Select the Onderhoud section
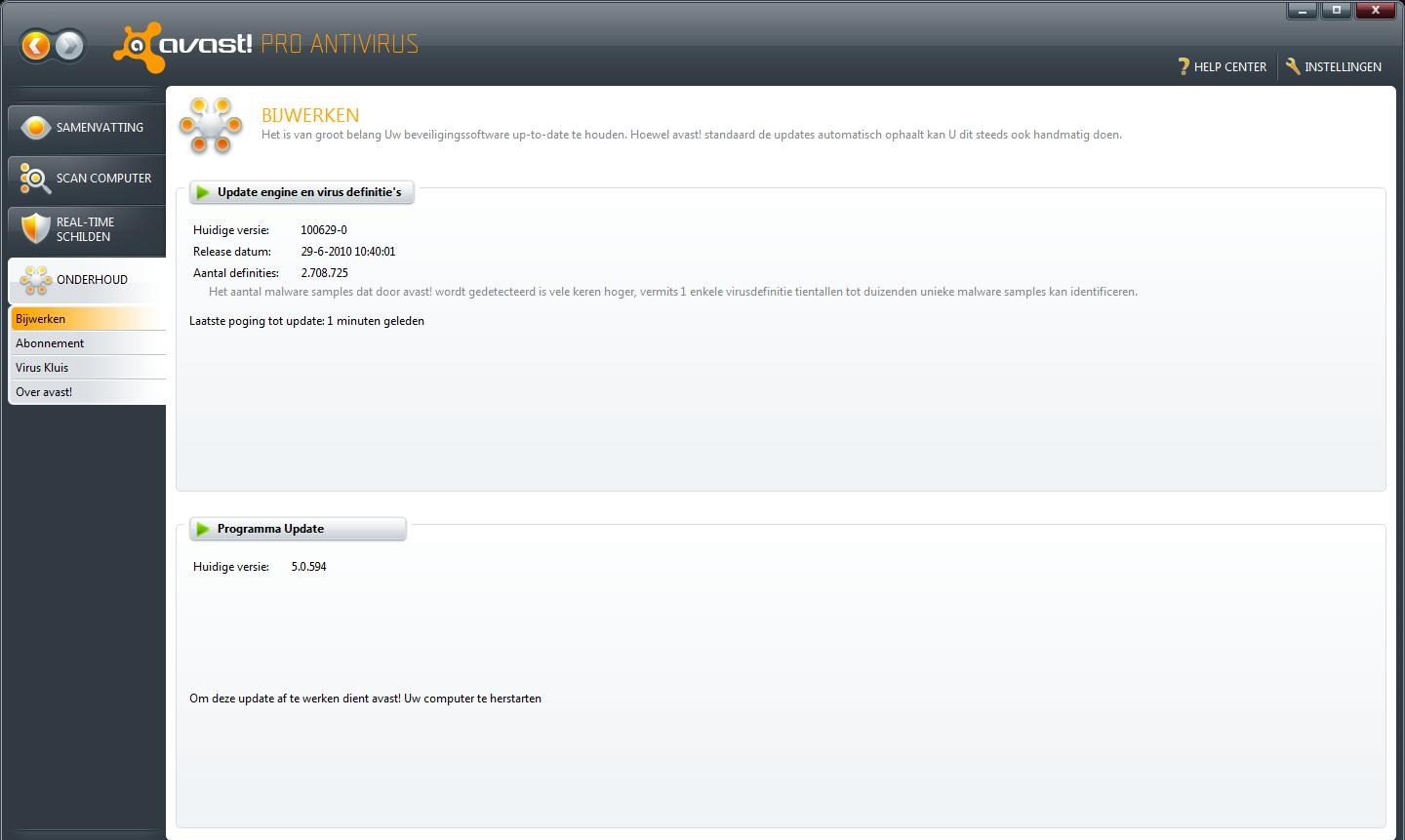 click(x=87, y=280)
